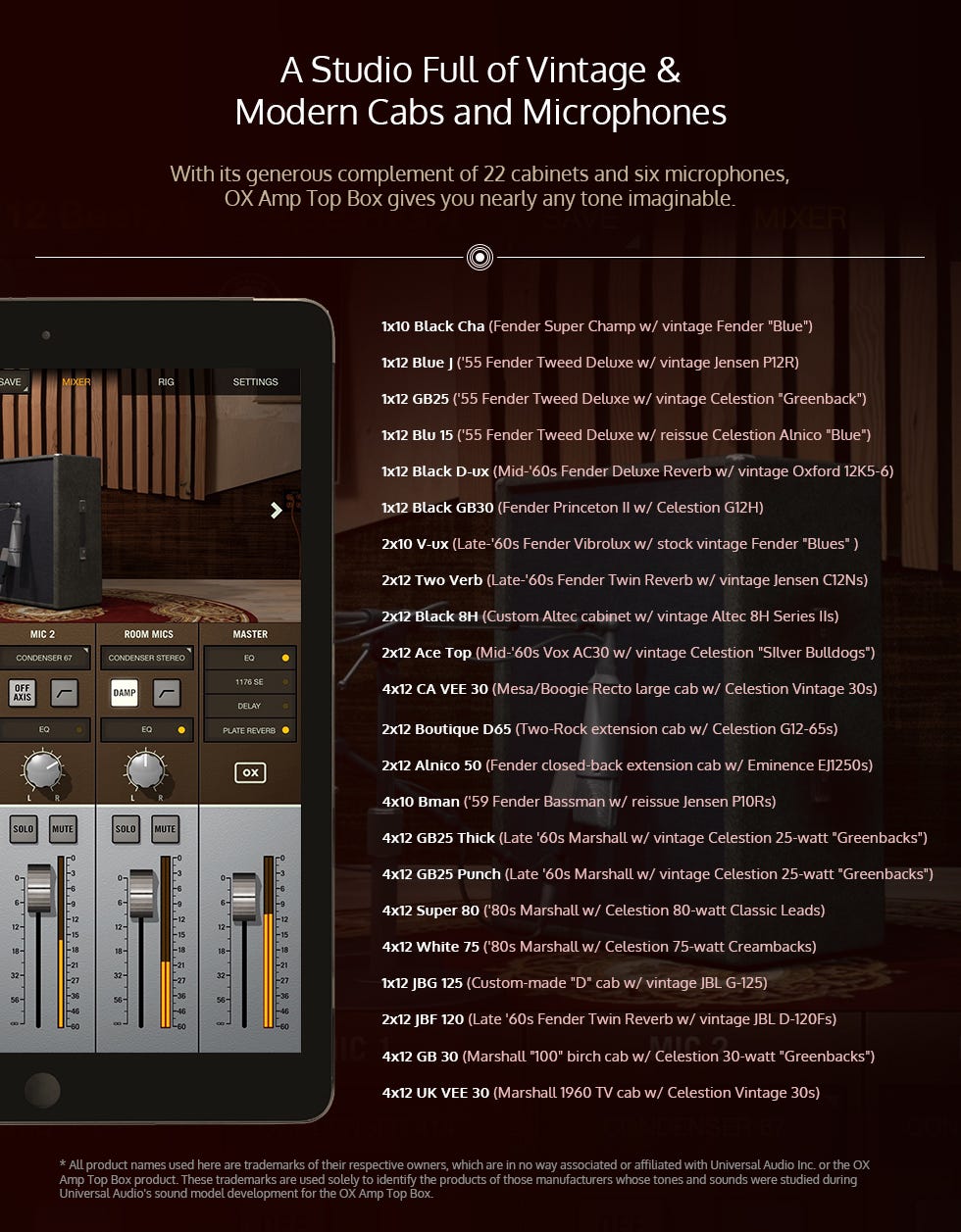Click "4x12 GB 30" cabinet entry
961x1232 pixels.
(629, 1057)
